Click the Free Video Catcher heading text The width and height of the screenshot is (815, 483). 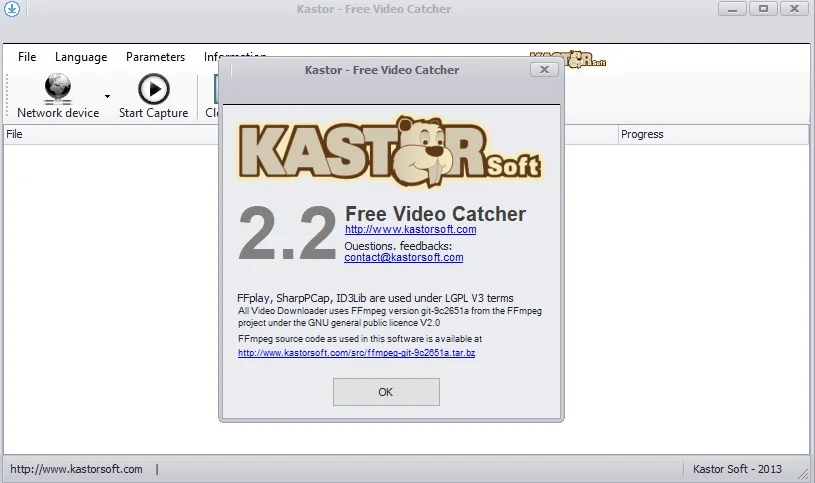(436, 214)
